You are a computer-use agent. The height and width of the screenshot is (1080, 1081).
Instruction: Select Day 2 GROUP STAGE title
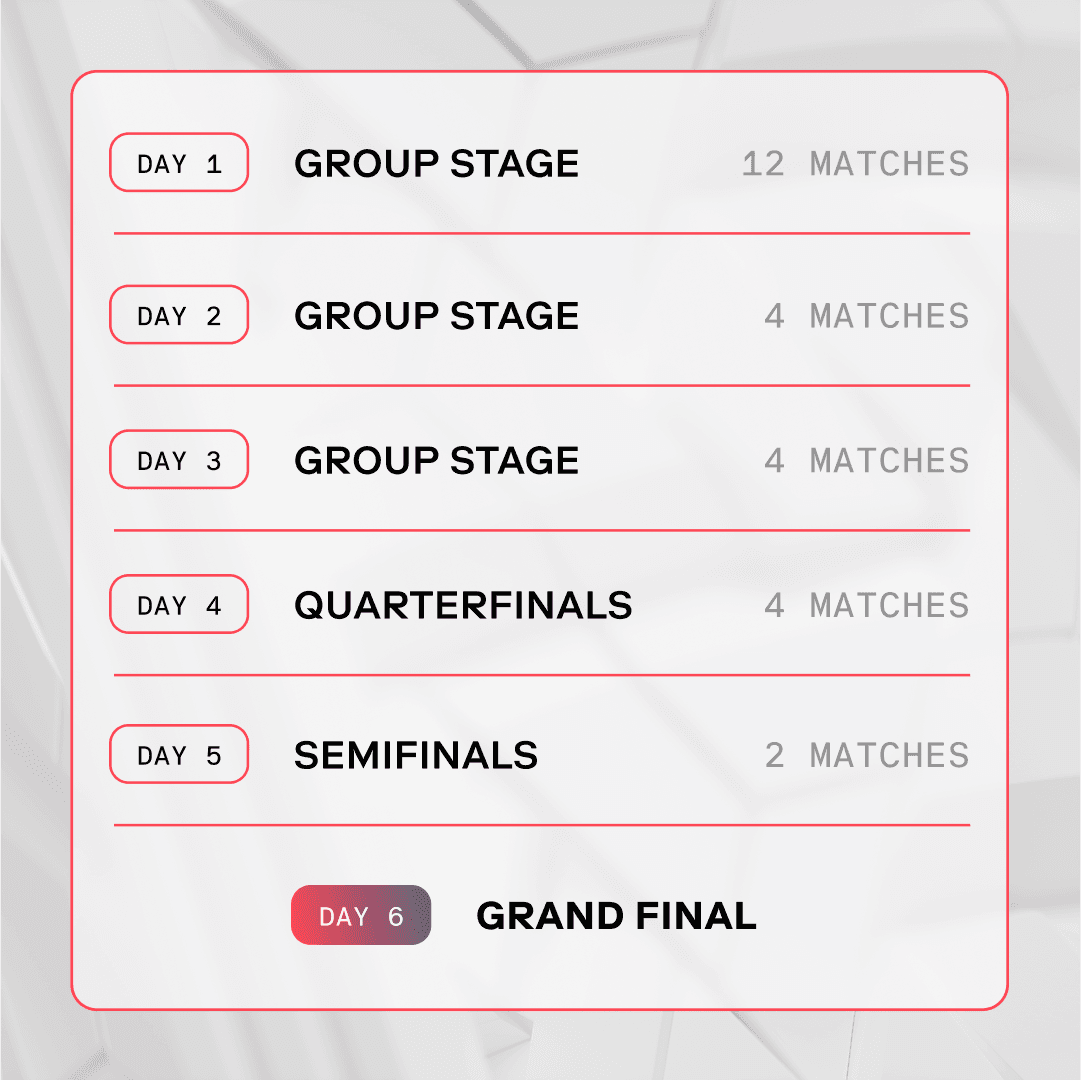(x=436, y=316)
